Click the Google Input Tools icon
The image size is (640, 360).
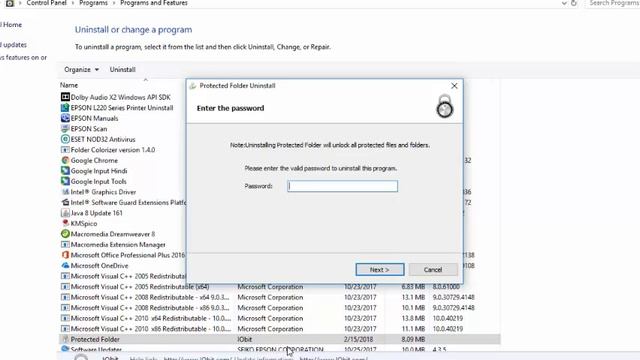(x=65, y=181)
